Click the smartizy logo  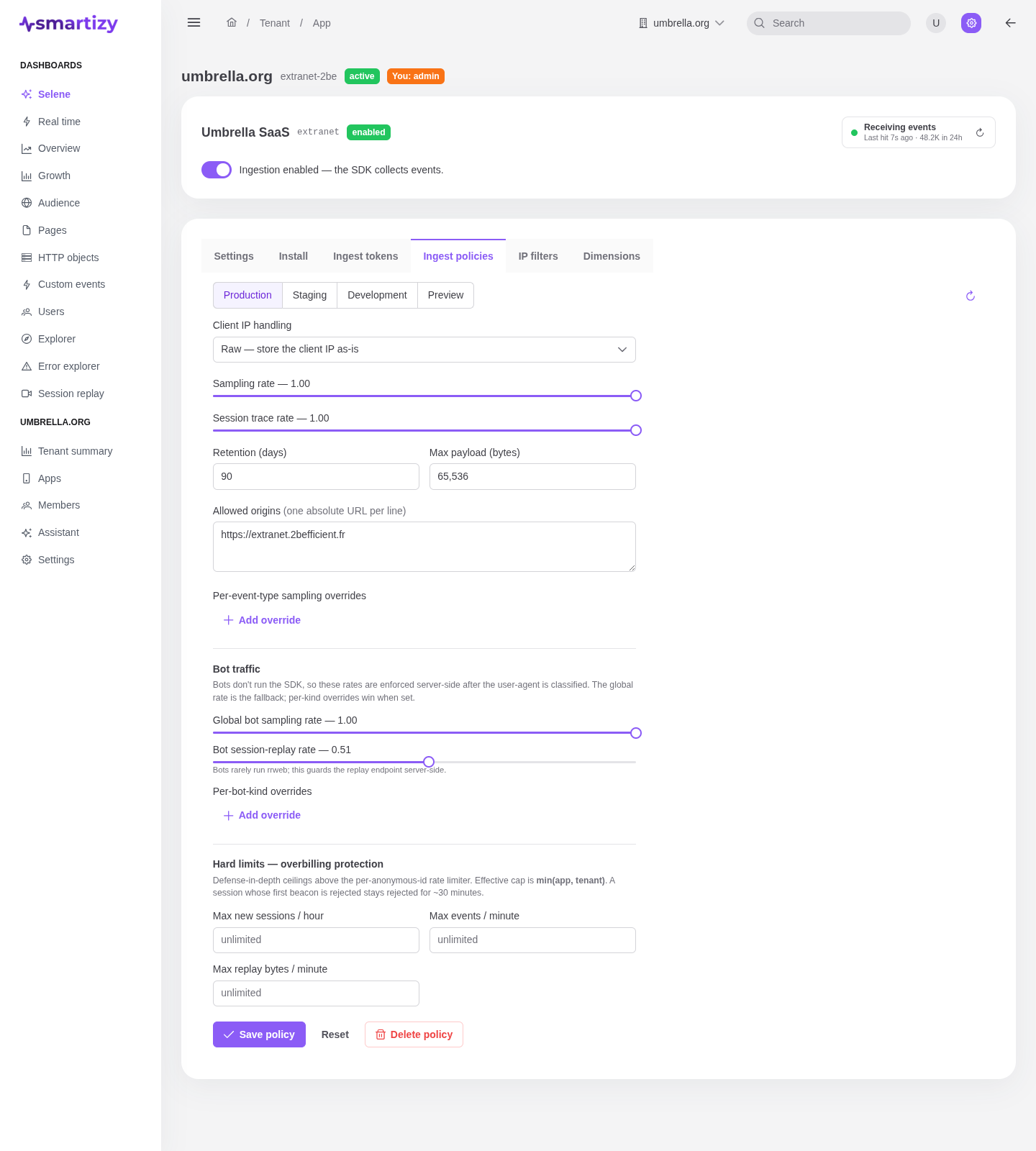[x=68, y=24]
